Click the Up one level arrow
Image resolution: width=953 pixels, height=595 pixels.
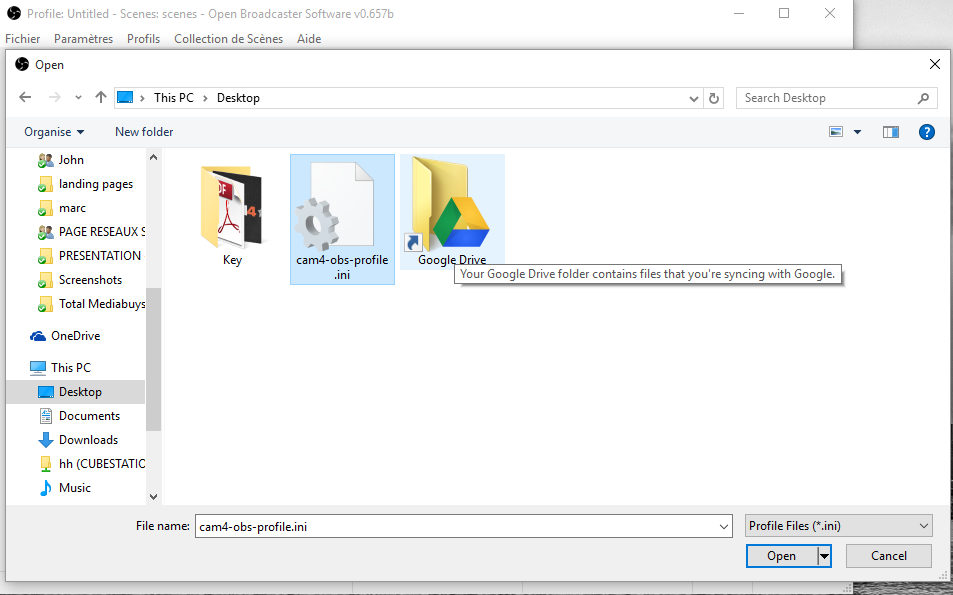click(100, 98)
